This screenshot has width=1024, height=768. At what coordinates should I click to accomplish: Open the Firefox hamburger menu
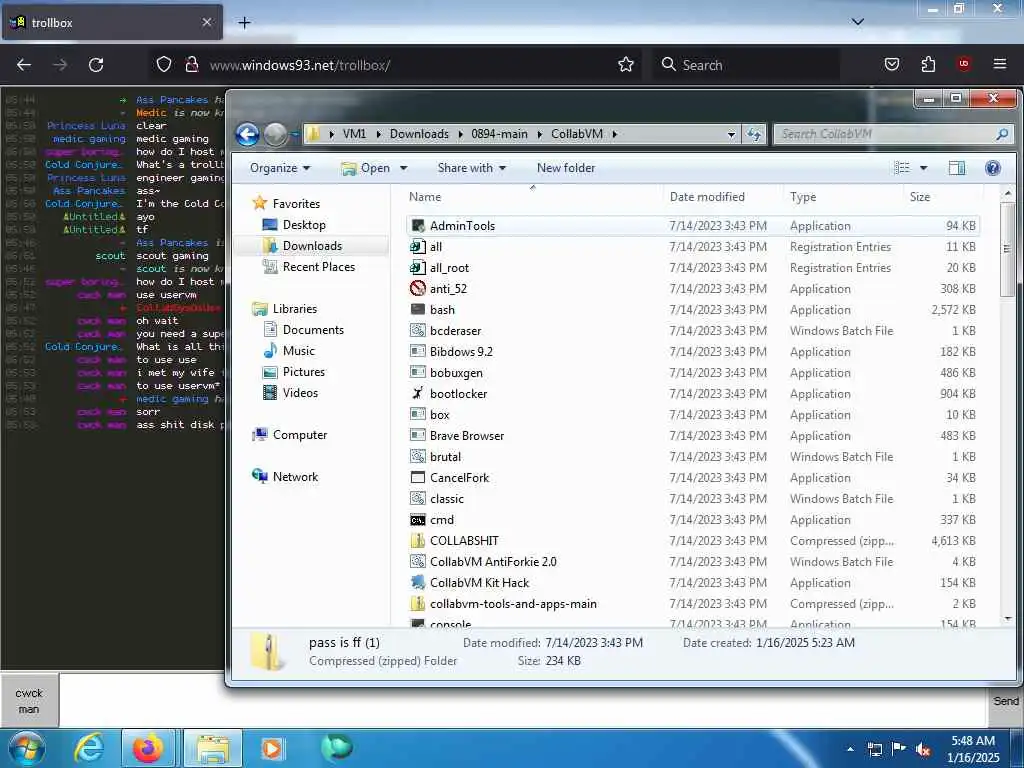point(1000,64)
